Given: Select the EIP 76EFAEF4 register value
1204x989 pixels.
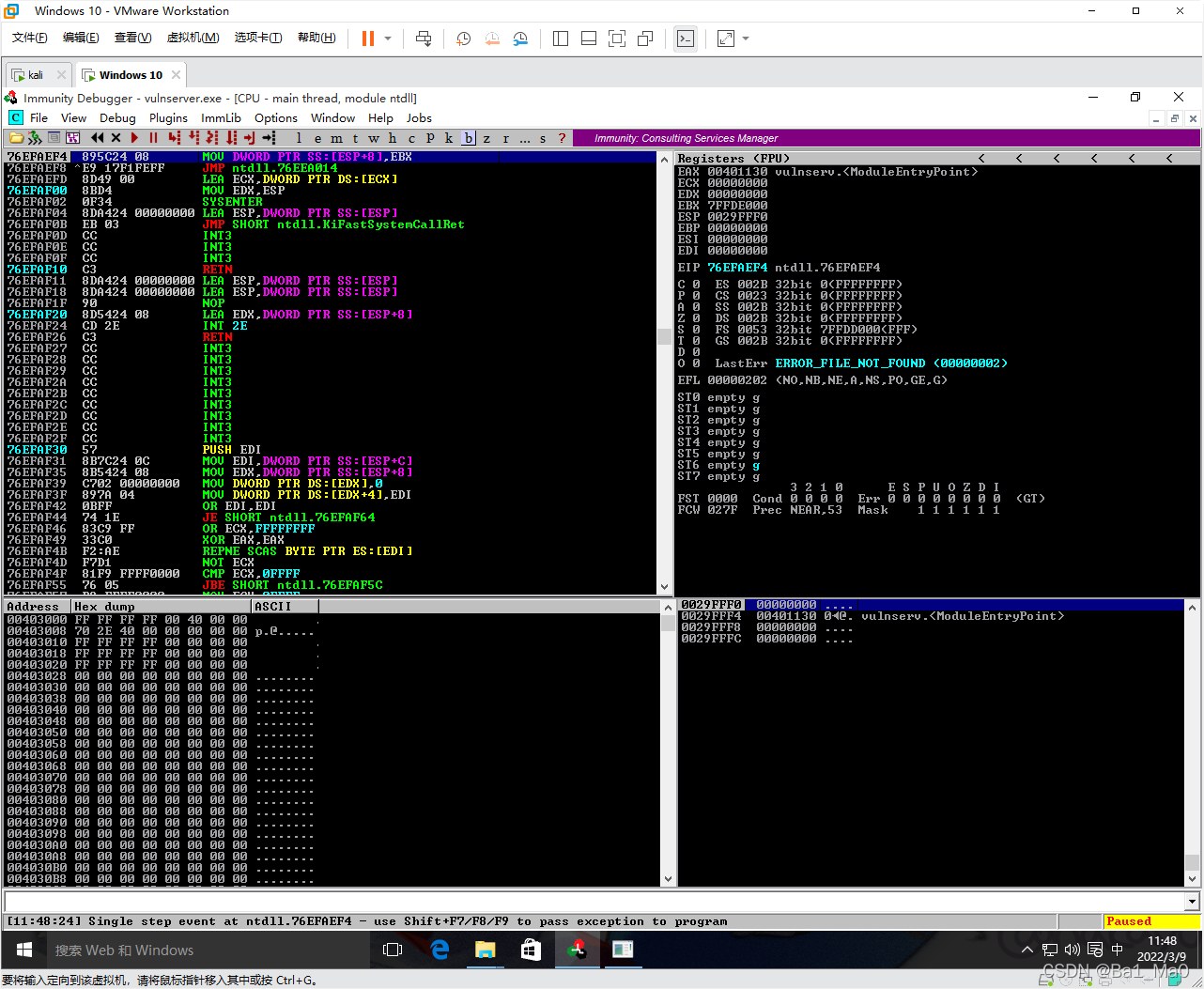Looking at the screenshot, I should coord(737,268).
